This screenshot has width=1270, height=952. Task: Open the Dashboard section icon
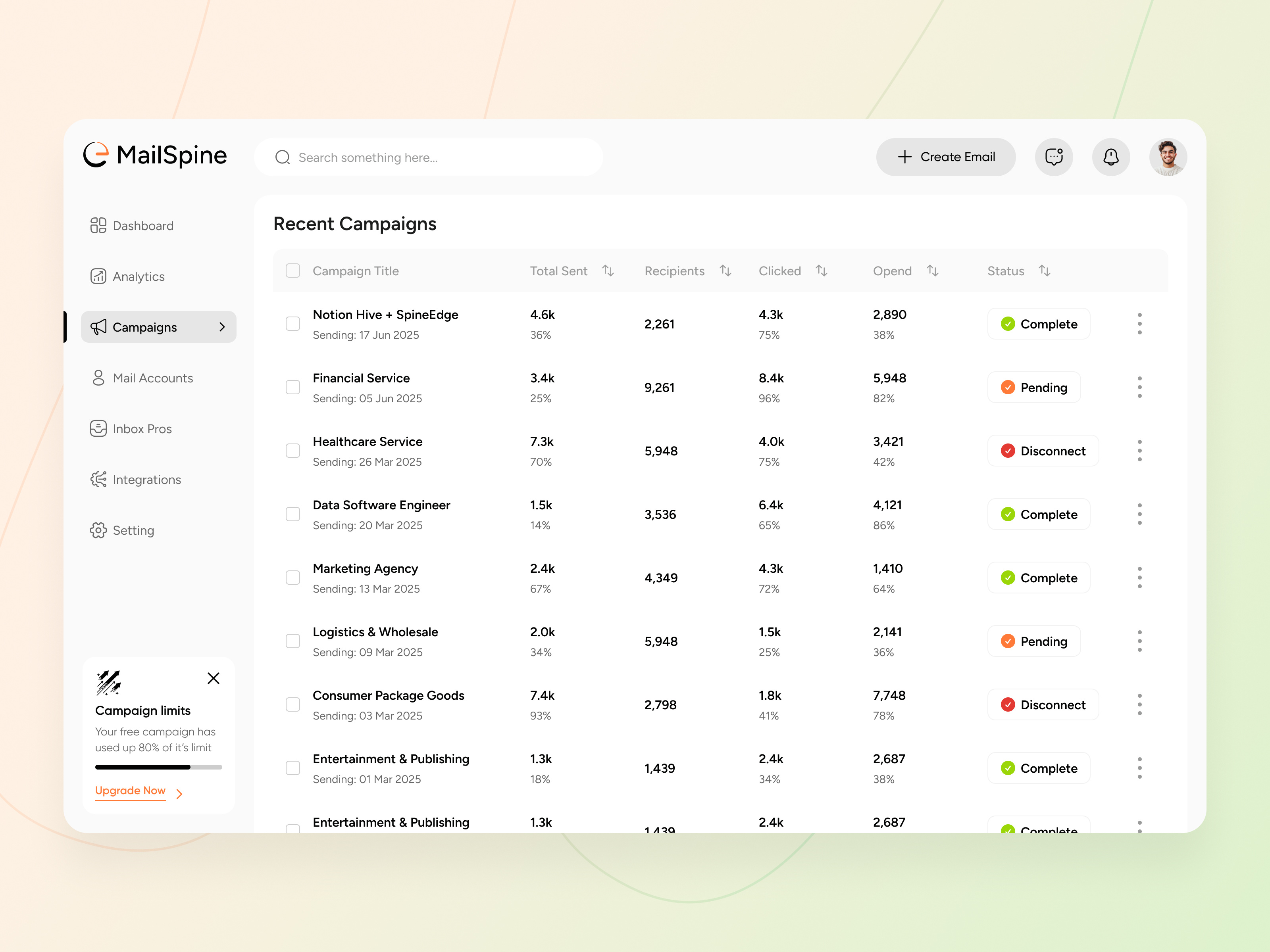(x=99, y=226)
